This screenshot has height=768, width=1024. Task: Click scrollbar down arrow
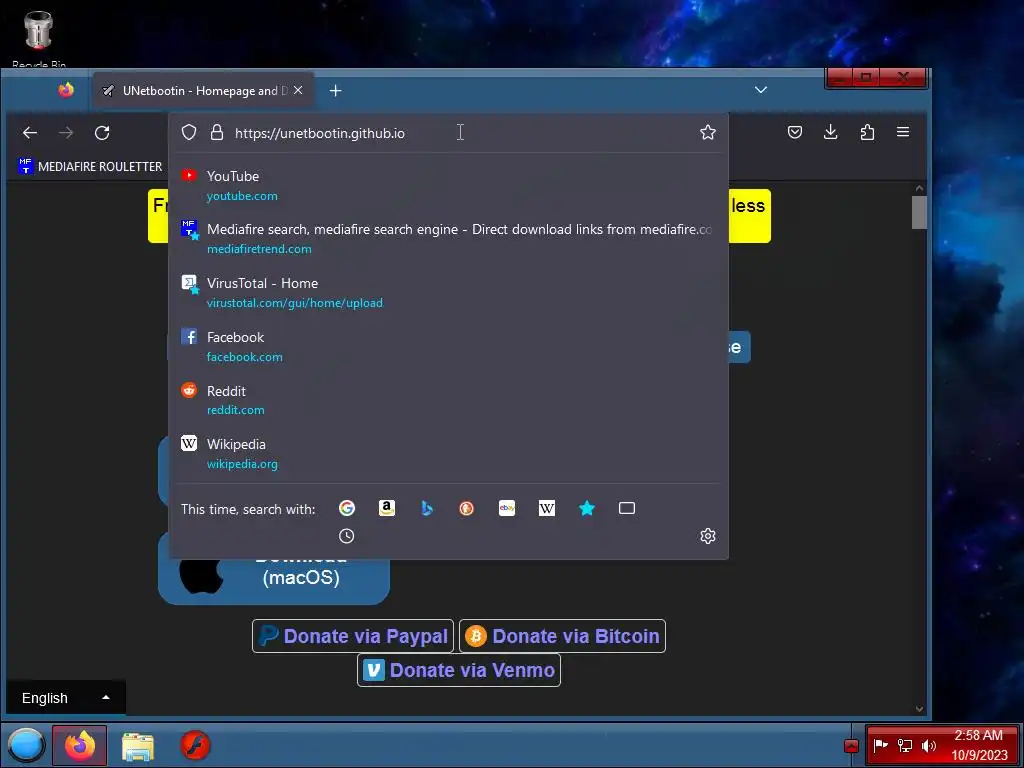(920, 709)
